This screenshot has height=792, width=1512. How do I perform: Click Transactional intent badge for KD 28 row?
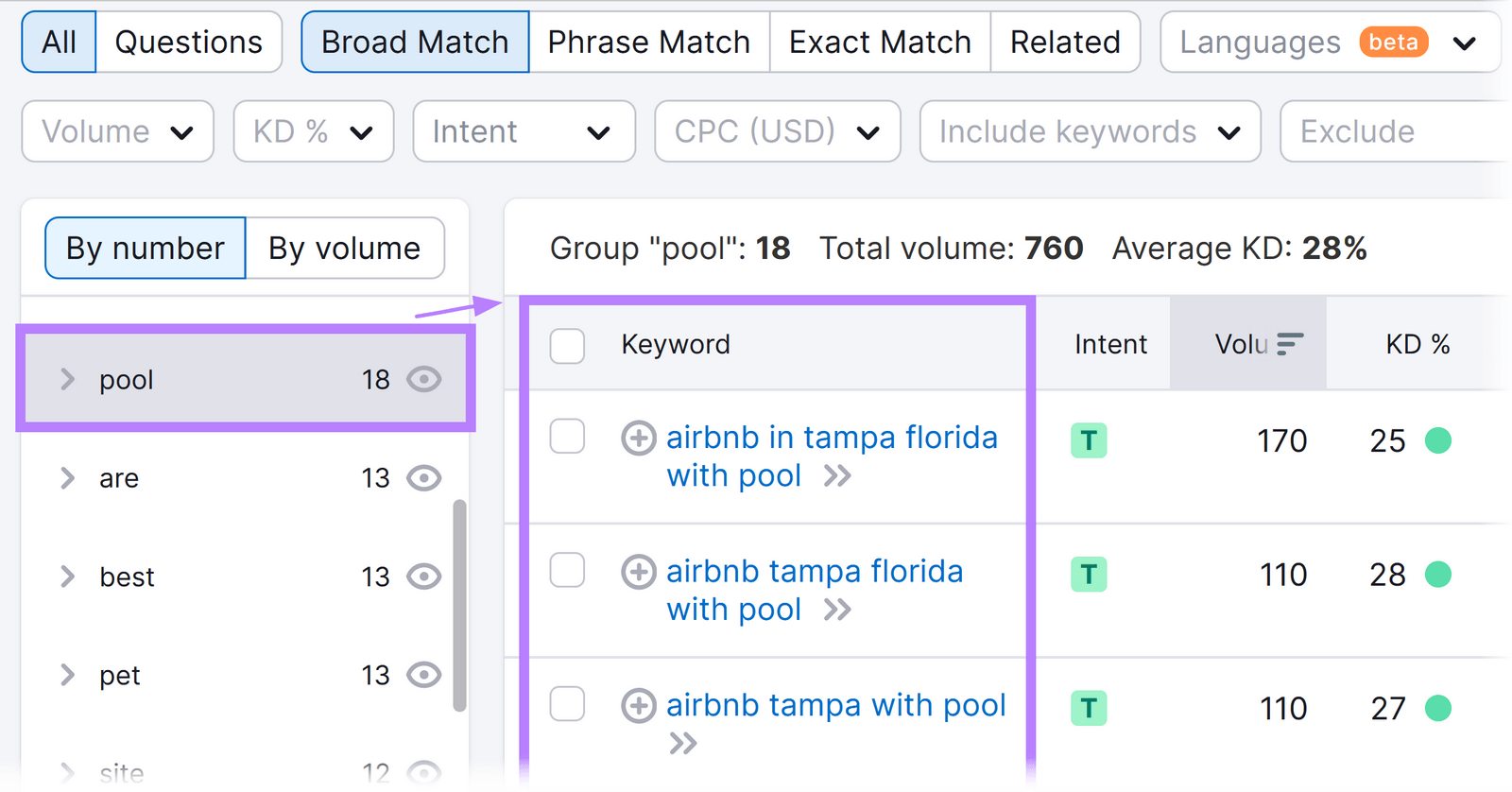tap(1089, 575)
